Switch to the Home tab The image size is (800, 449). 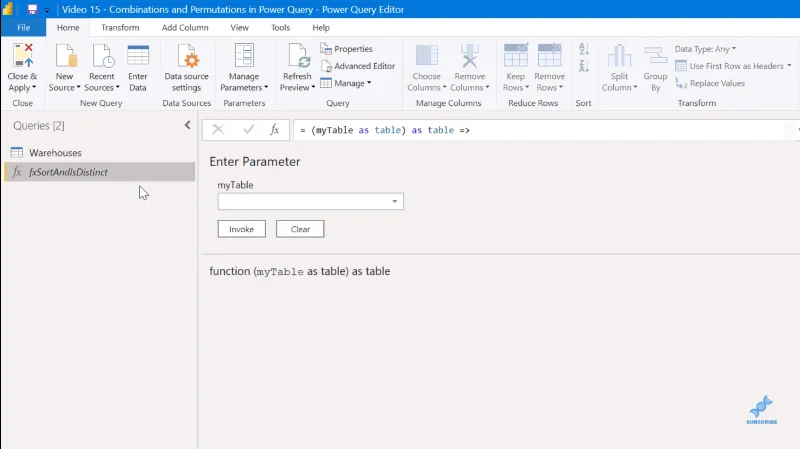point(68,28)
